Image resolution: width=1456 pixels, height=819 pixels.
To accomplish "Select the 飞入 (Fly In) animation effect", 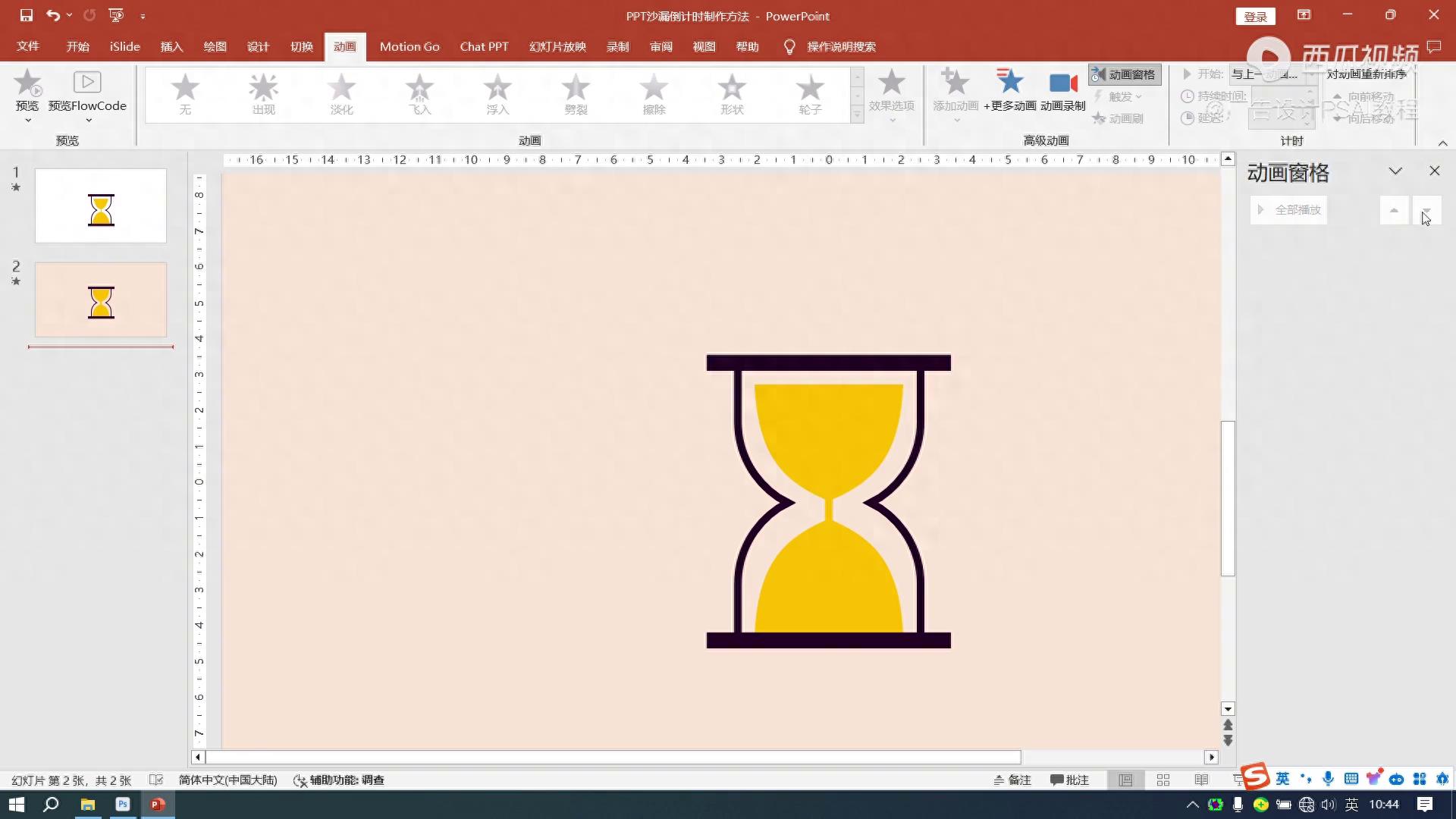I will [419, 94].
